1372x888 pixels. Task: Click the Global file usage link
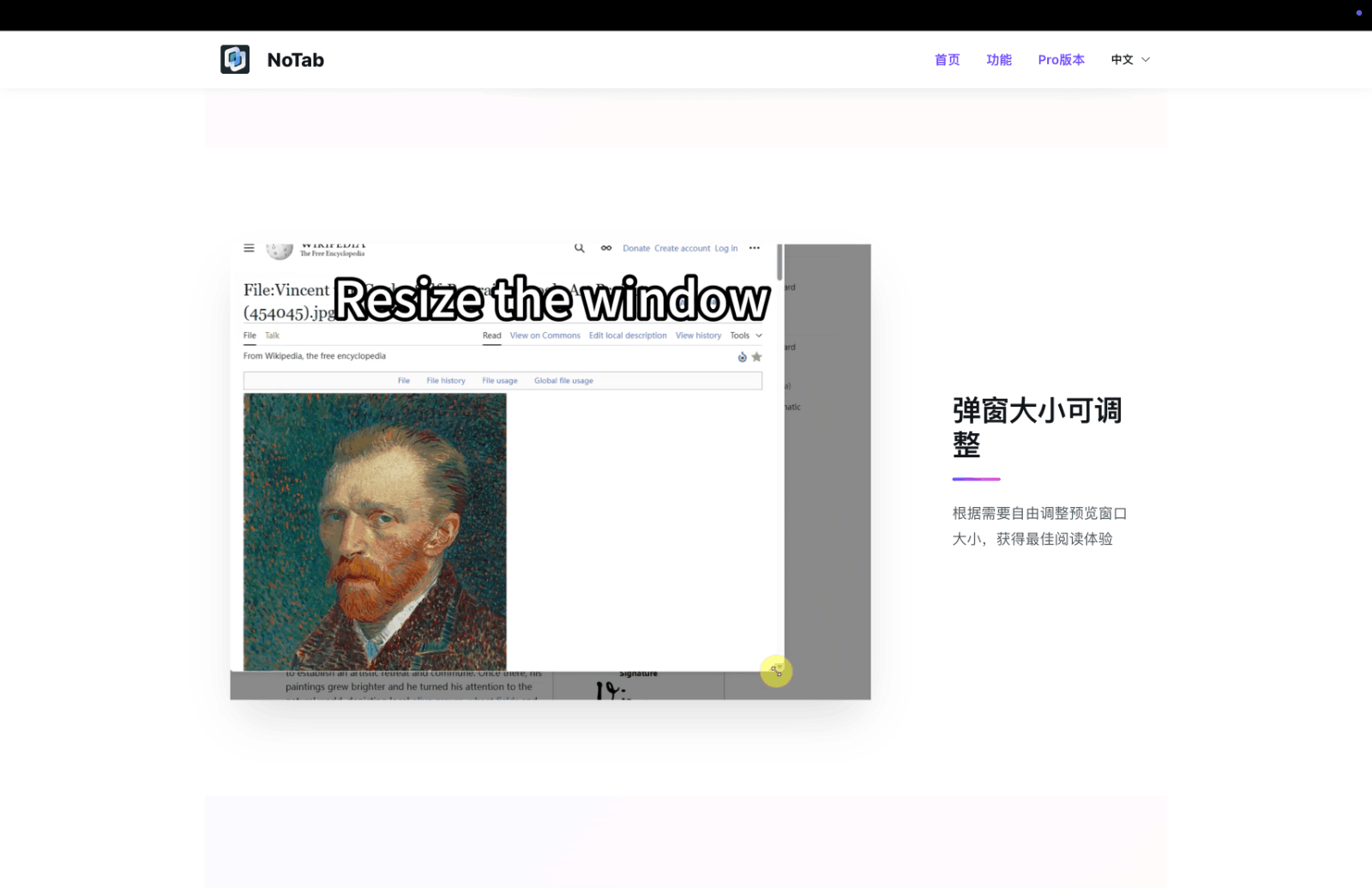point(563,380)
